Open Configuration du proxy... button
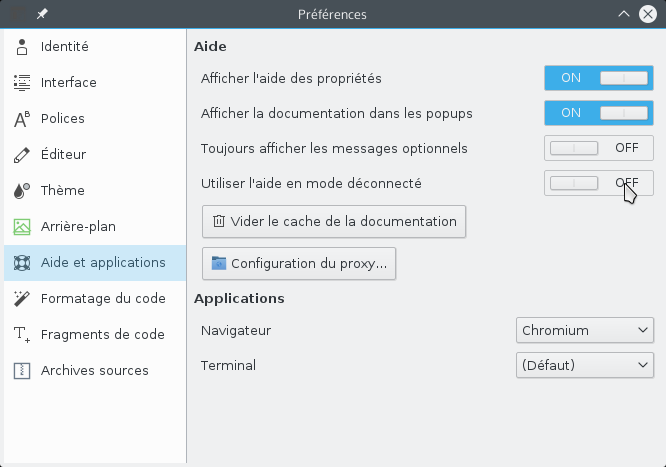The image size is (666, 467). click(x=299, y=263)
